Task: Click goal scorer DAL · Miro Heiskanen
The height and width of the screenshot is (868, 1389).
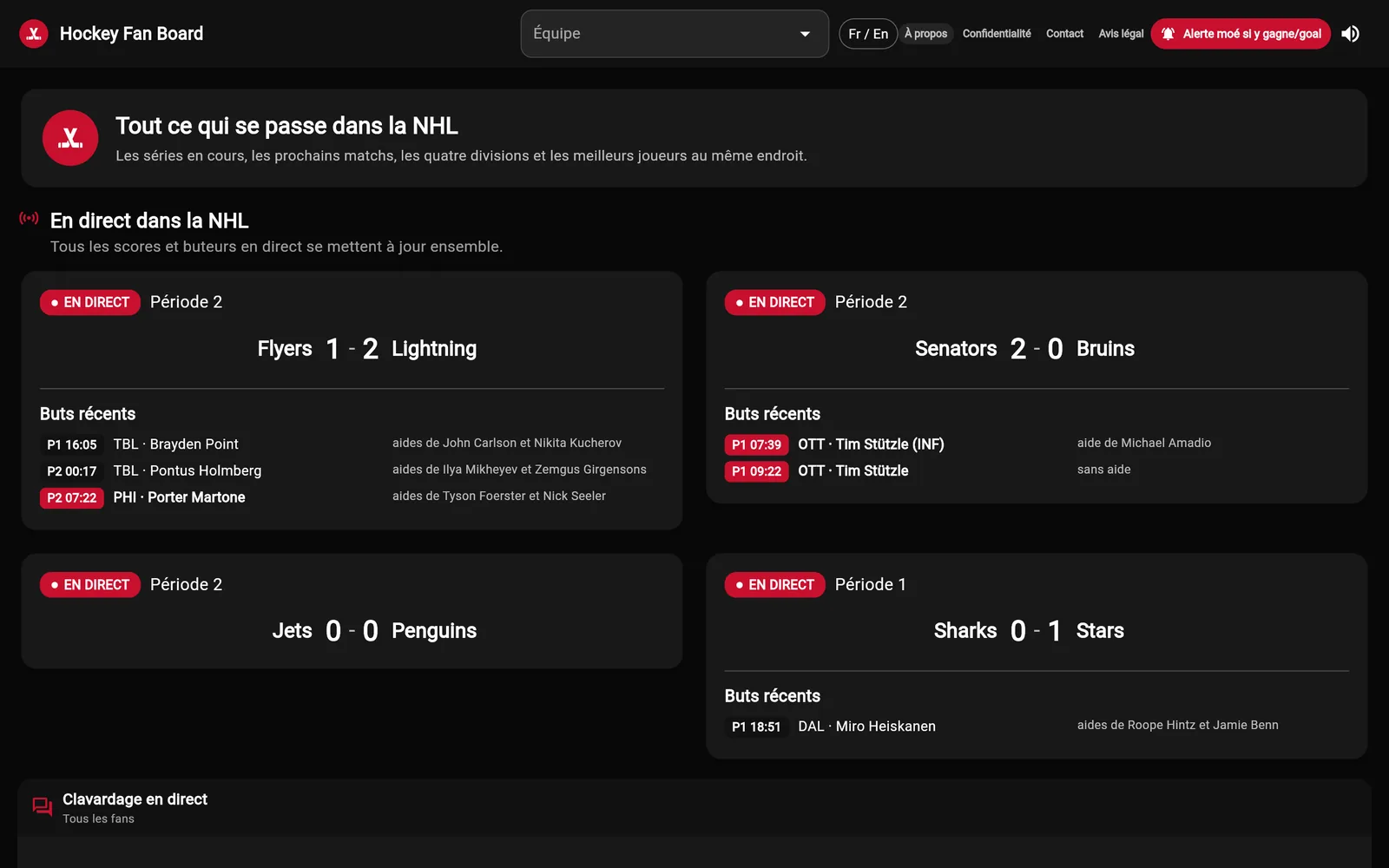Action: tap(867, 727)
